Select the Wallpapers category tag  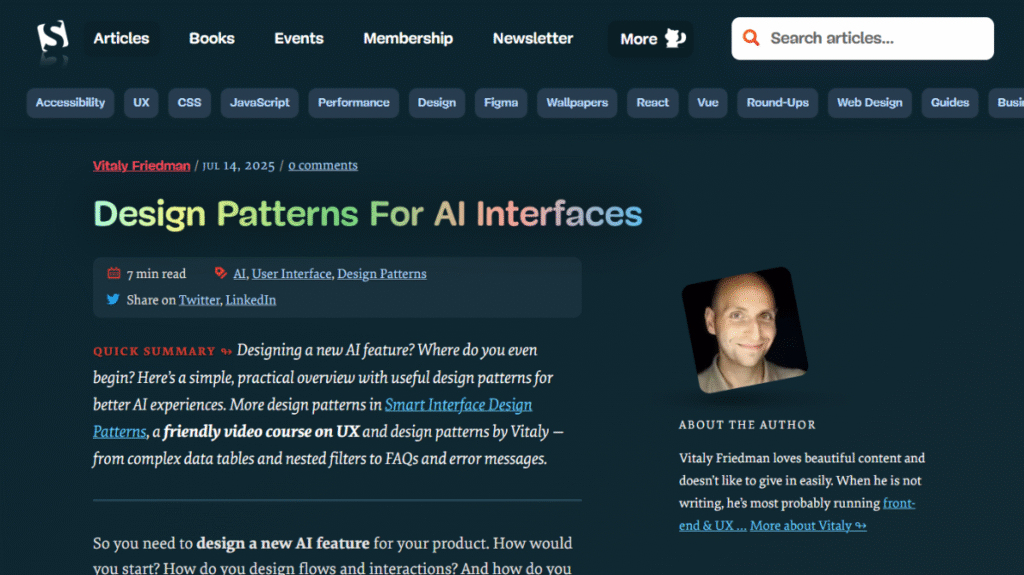[x=577, y=103]
